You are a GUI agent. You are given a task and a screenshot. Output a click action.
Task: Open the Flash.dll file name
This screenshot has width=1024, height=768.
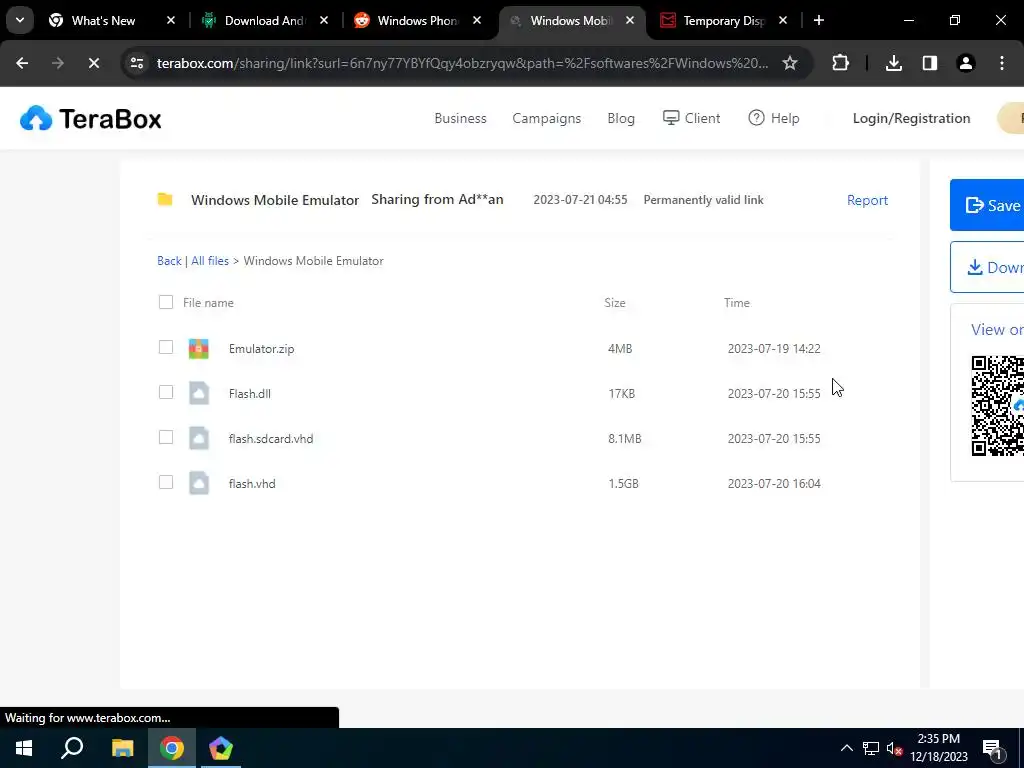tap(249, 394)
